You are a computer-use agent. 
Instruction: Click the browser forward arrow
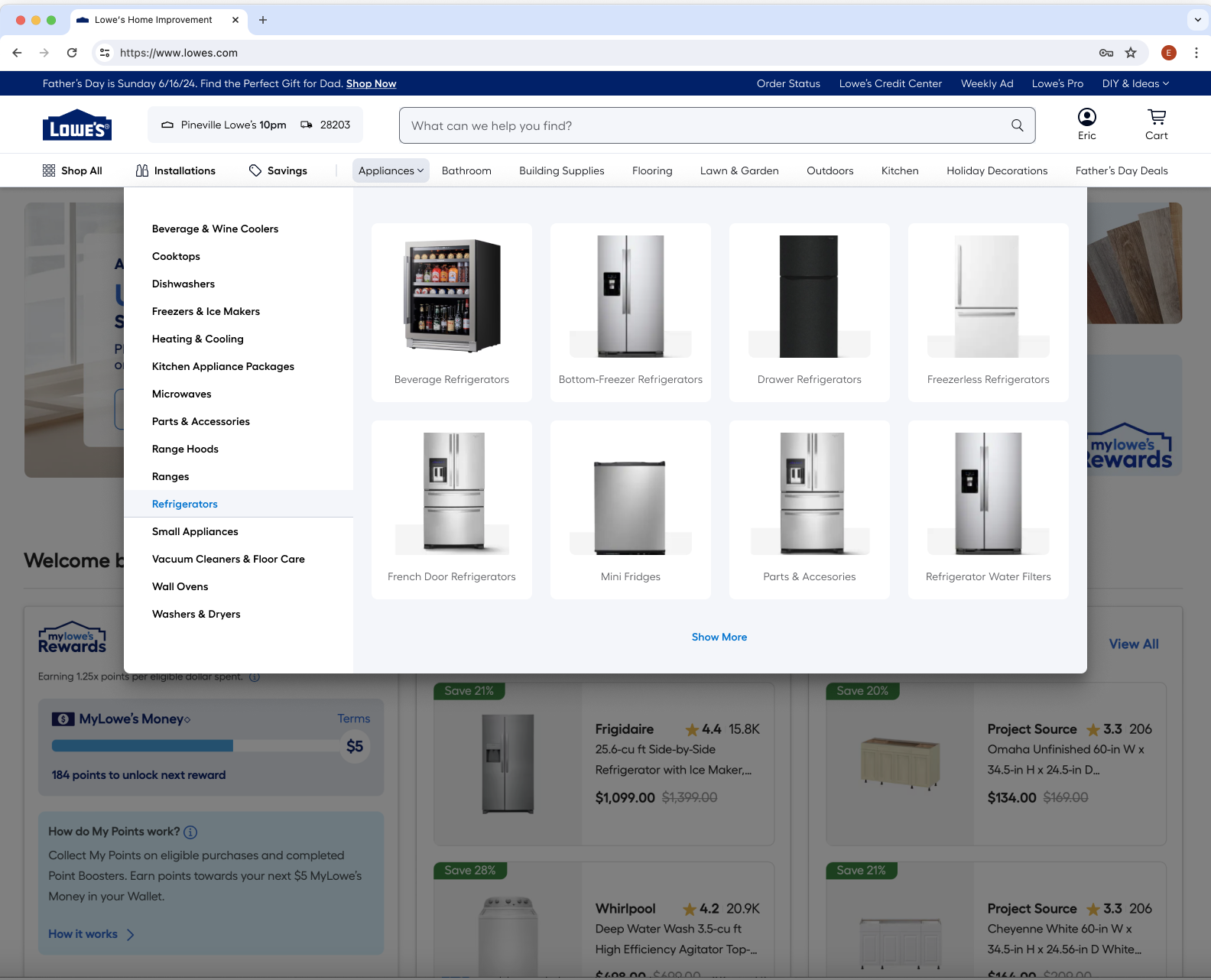44,53
